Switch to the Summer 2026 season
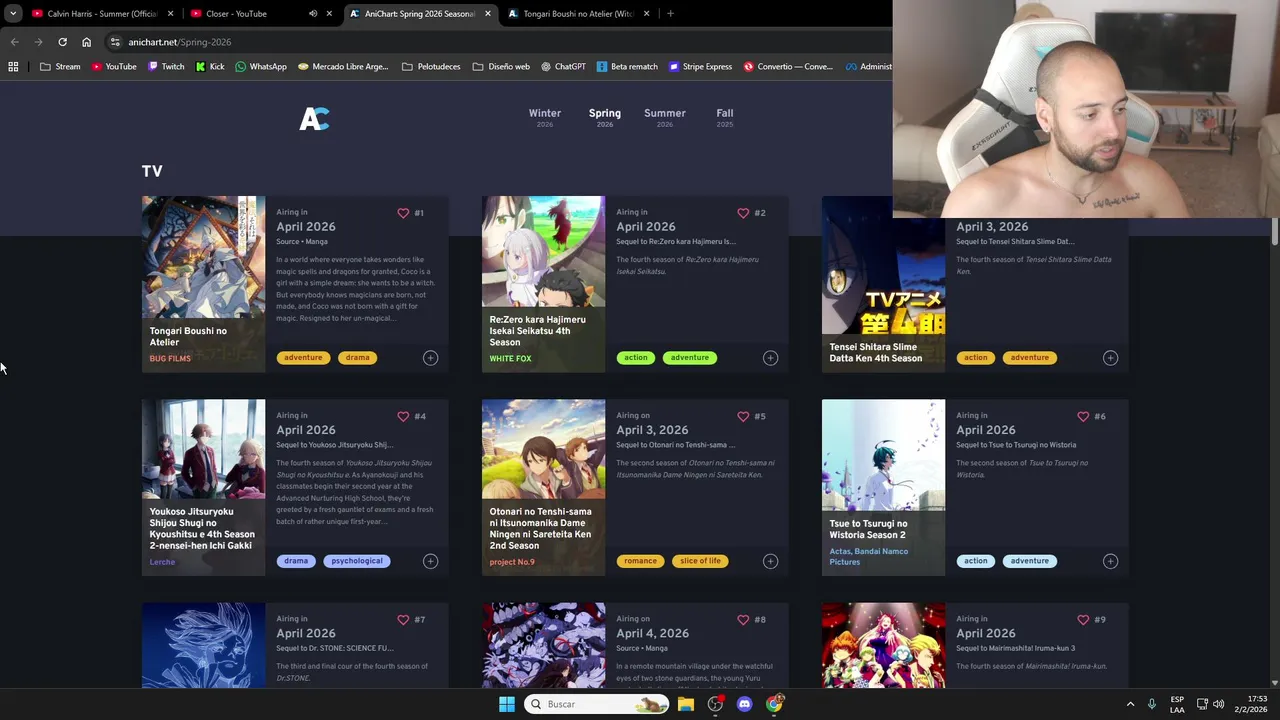The image size is (1280, 720). point(665,117)
